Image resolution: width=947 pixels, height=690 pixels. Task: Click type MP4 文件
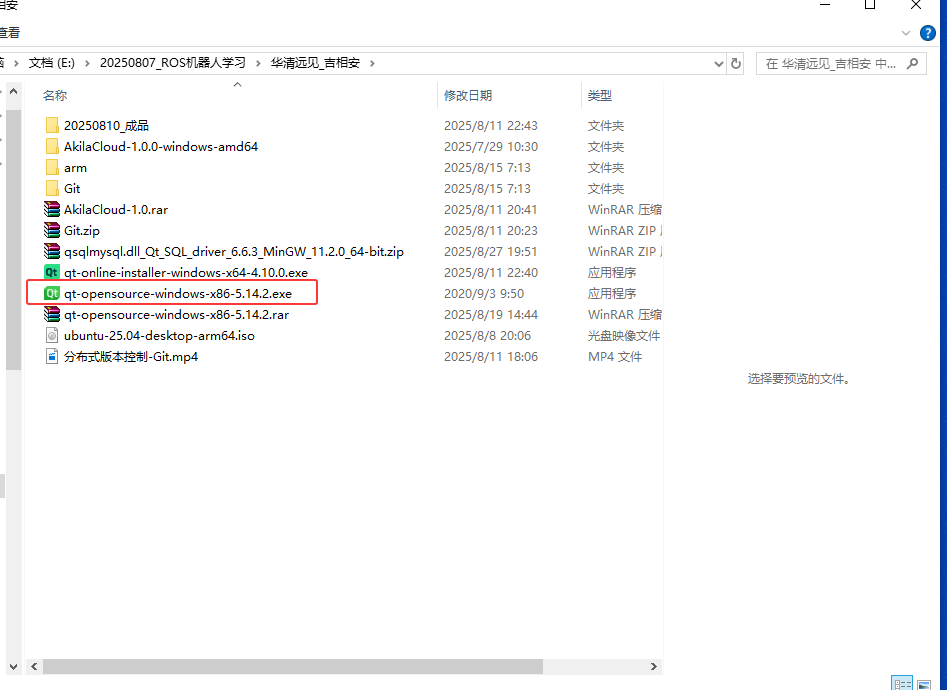click(x=615, y=356)
